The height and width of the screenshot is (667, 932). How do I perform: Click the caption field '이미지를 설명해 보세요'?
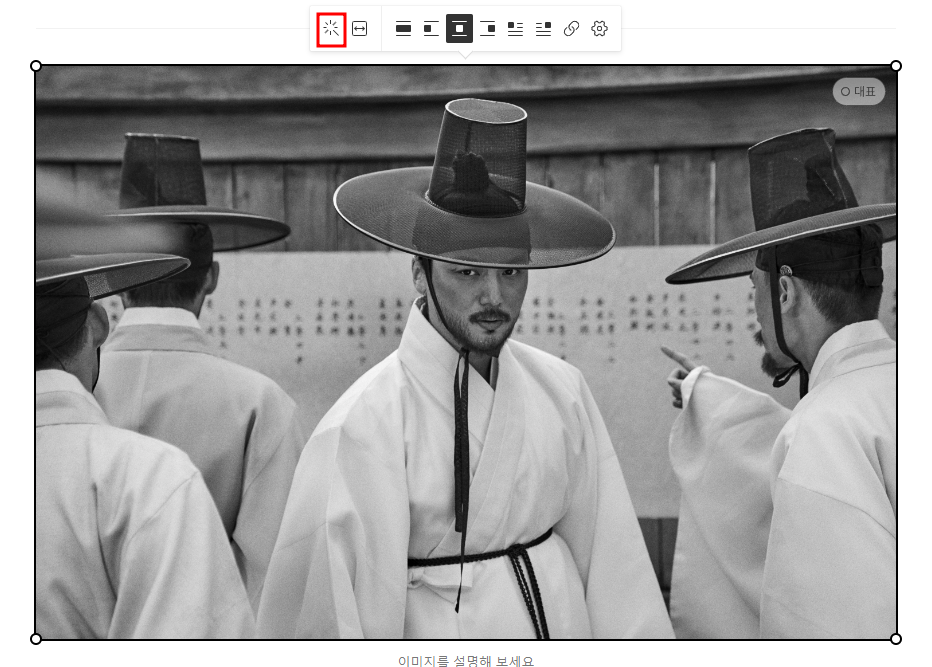point(466,660)
